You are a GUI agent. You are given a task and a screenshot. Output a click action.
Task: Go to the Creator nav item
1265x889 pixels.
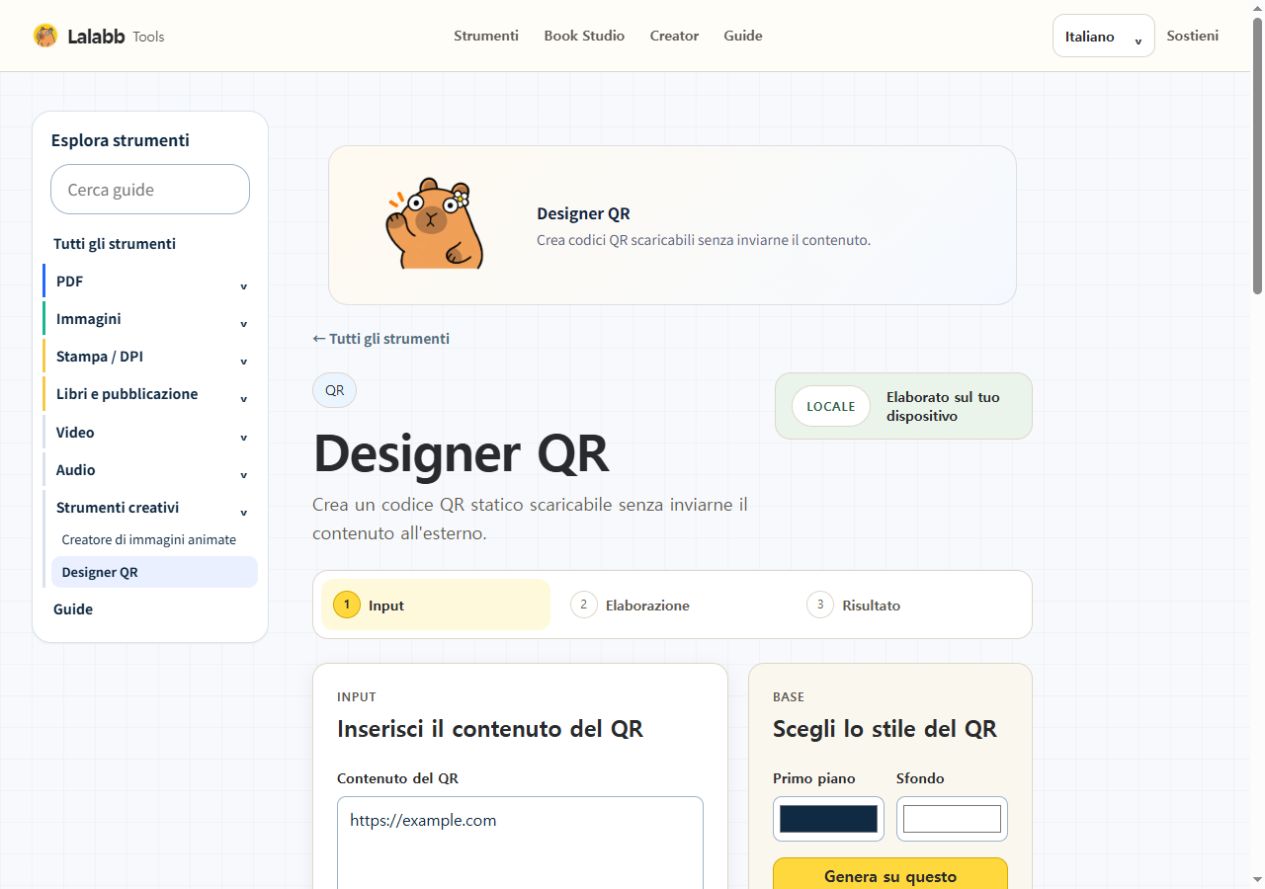coord(674,36)
